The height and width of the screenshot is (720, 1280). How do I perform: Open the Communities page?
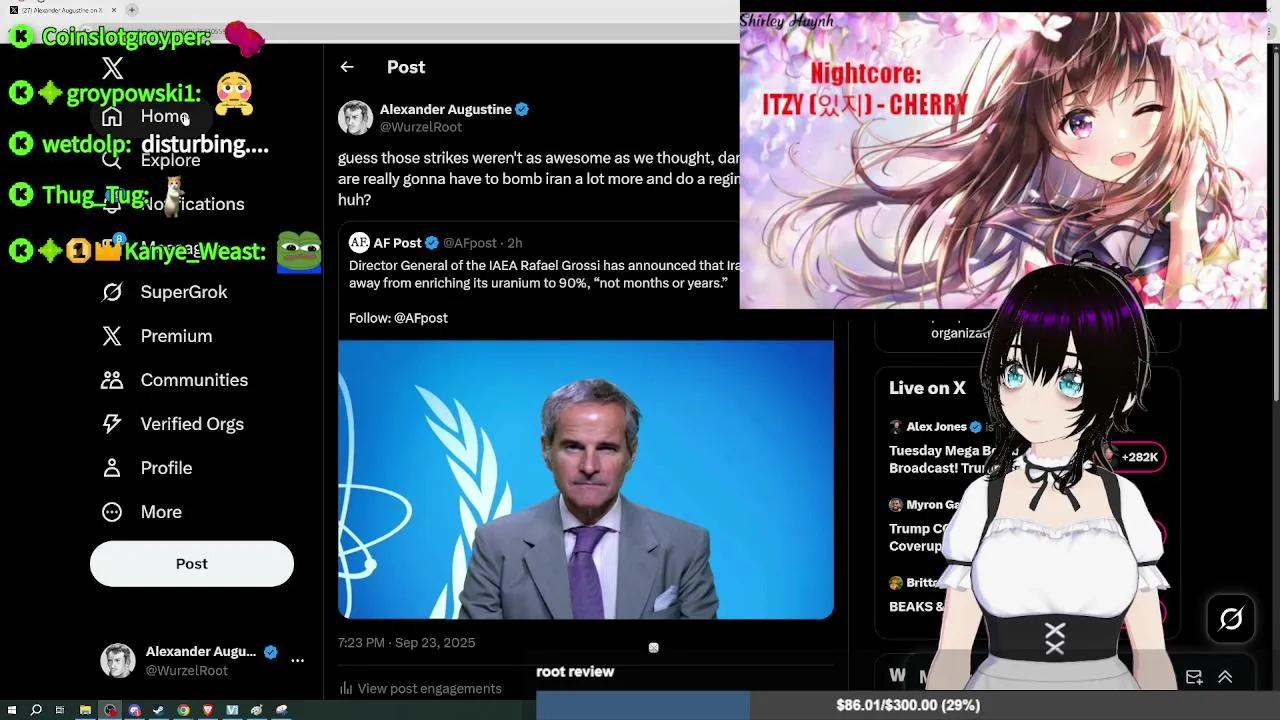[175, 380]
